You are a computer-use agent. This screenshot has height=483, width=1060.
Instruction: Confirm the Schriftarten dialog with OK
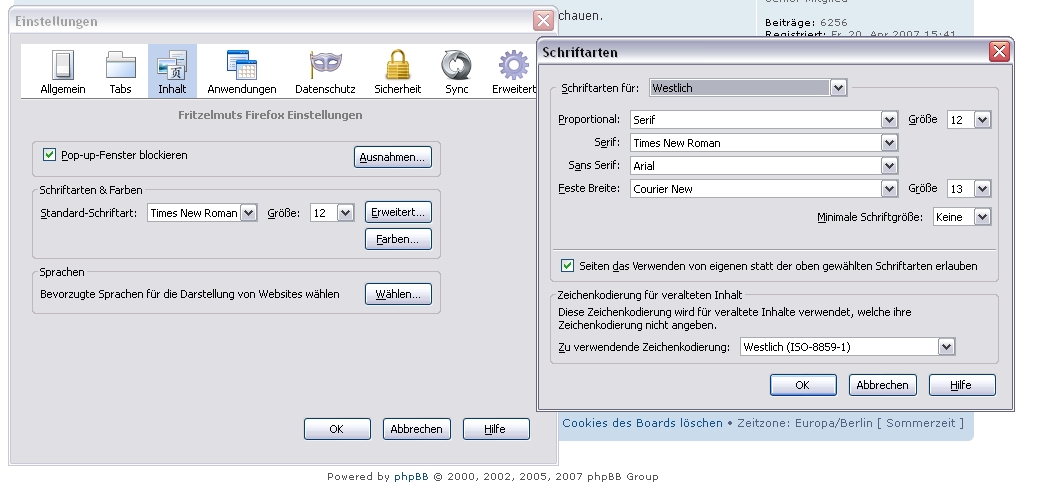(802, 385)
